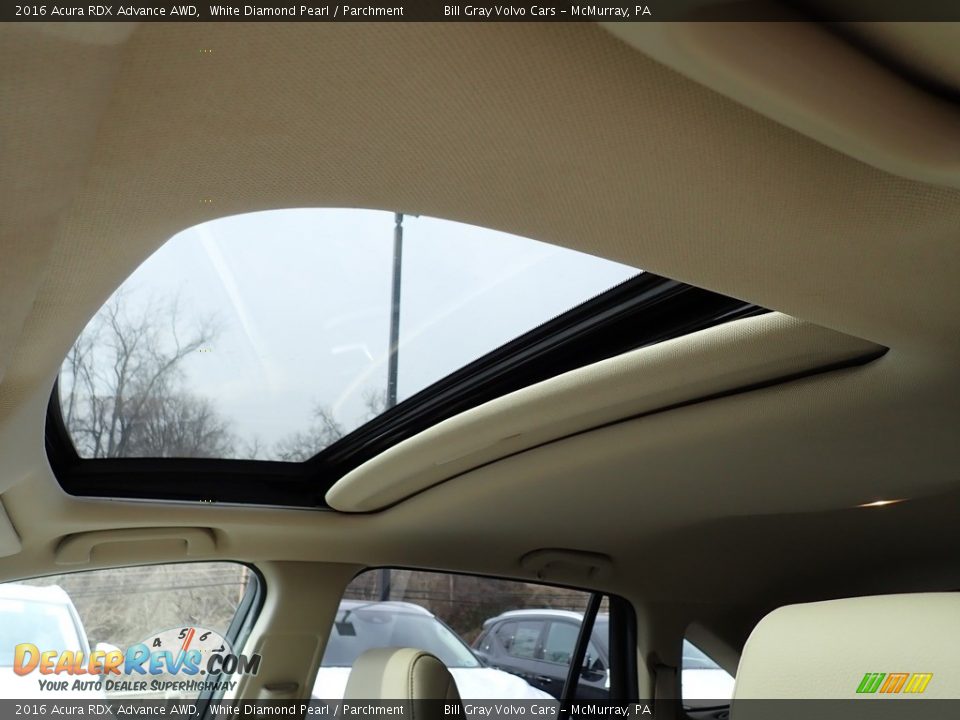Click the "Your Auto Dealer SuperHighway" tagline
Viewport: 960px width, 720px height.
[137, 685]
